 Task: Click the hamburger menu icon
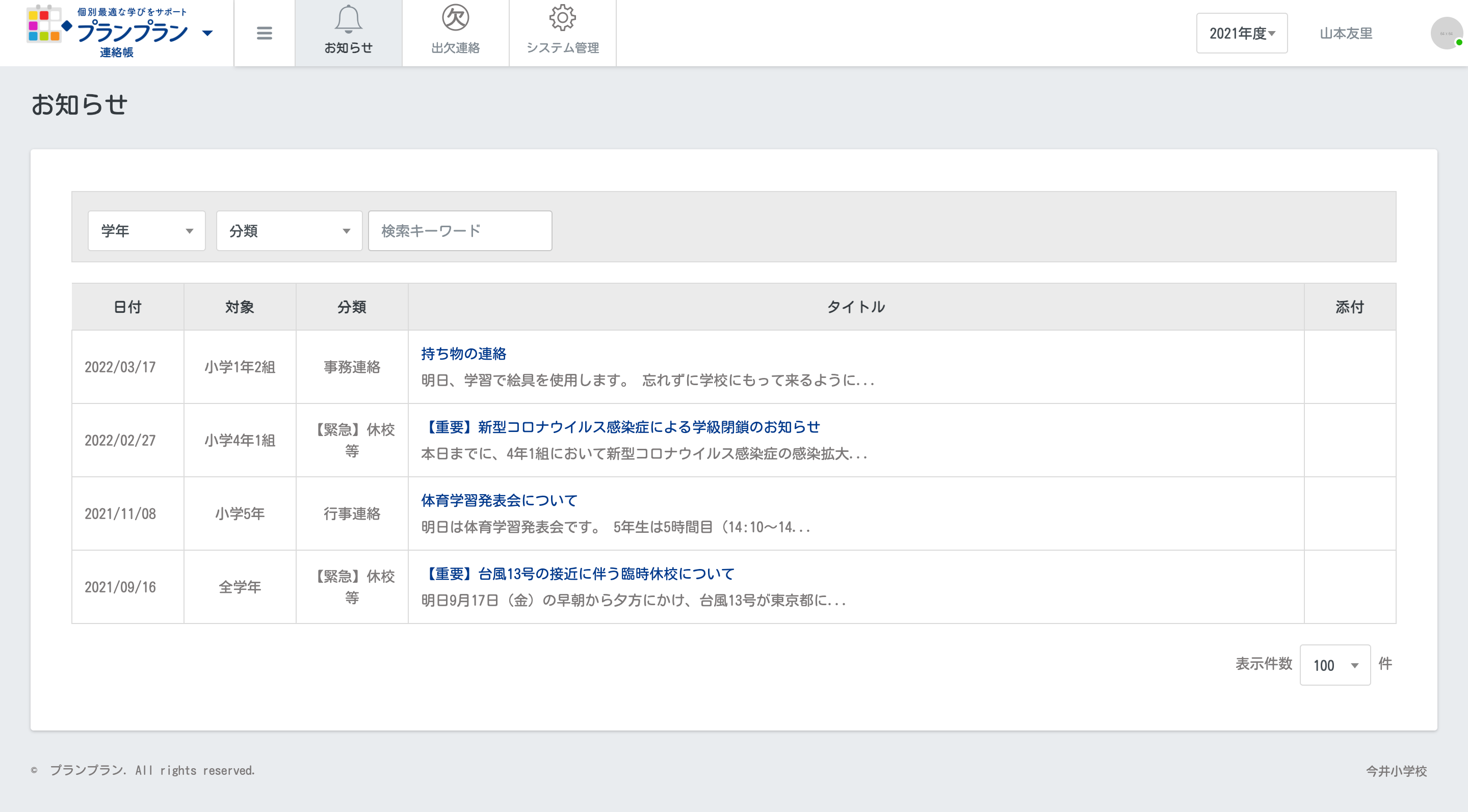(264, 33)
